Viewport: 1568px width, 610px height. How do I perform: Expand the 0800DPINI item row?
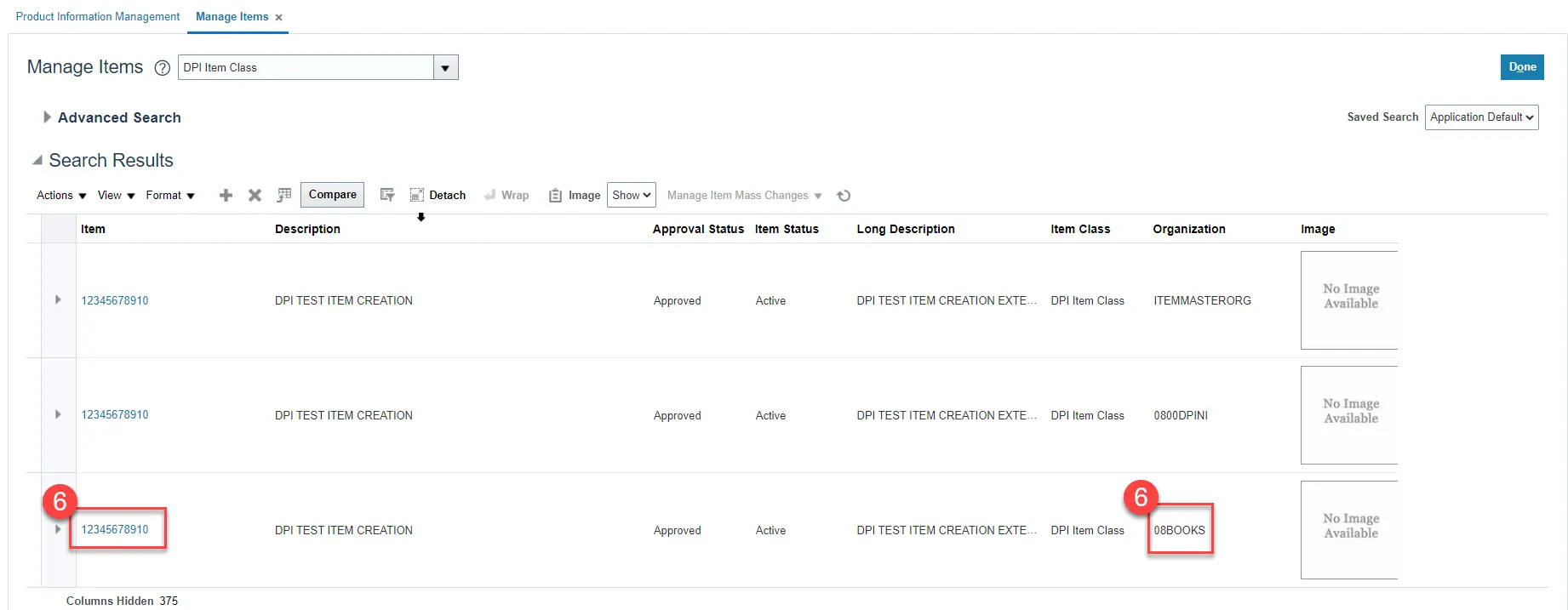58,414
